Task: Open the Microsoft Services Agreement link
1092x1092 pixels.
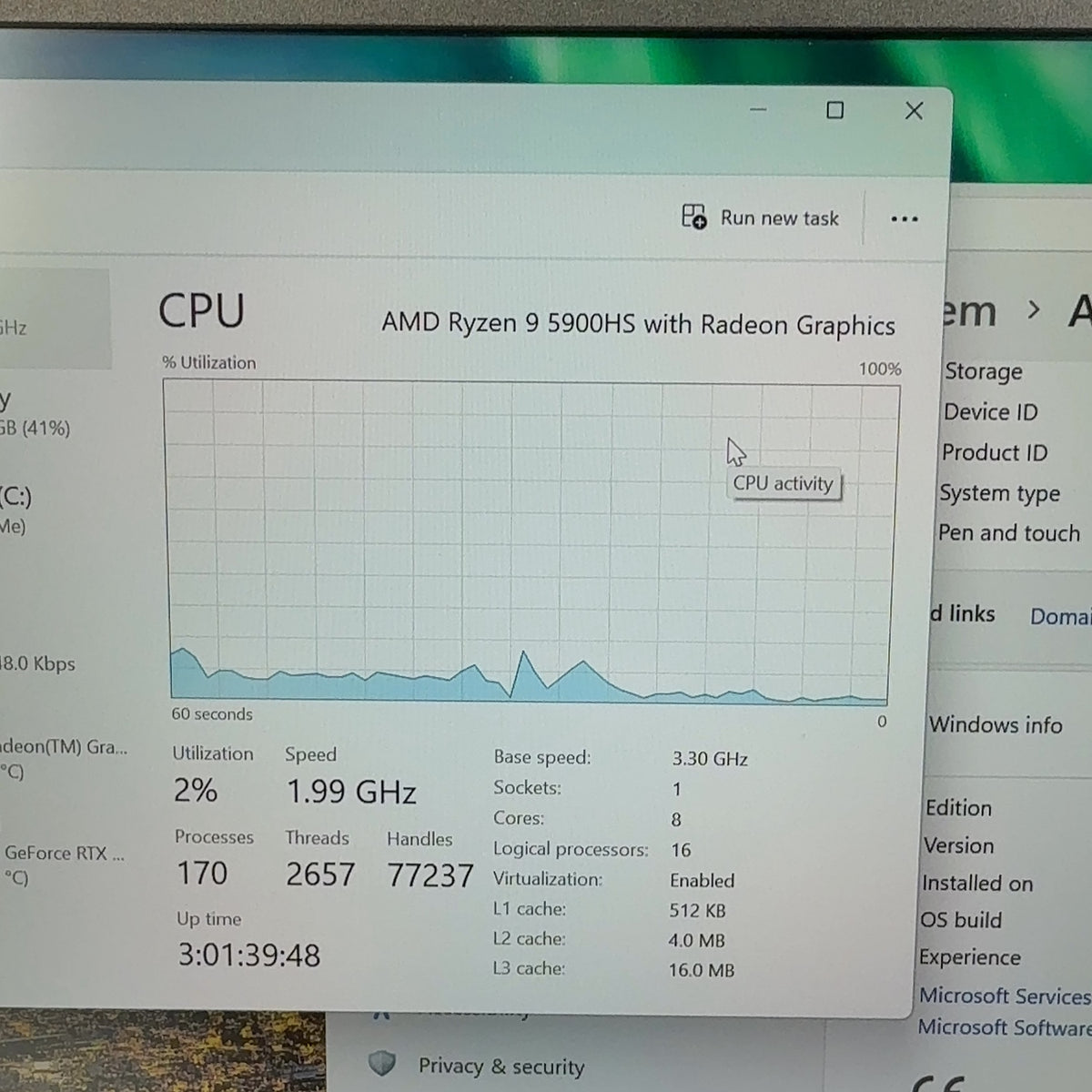Action: (1004, 996)
